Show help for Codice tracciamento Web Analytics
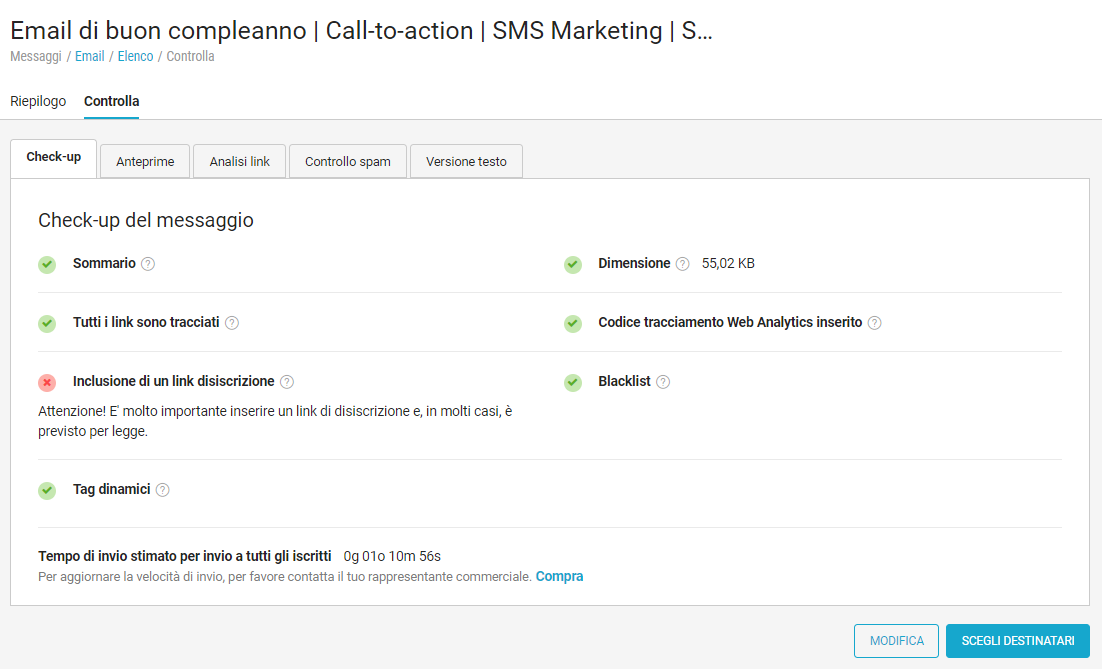The width and height of the screenshot is (1102, 669). 874,323
